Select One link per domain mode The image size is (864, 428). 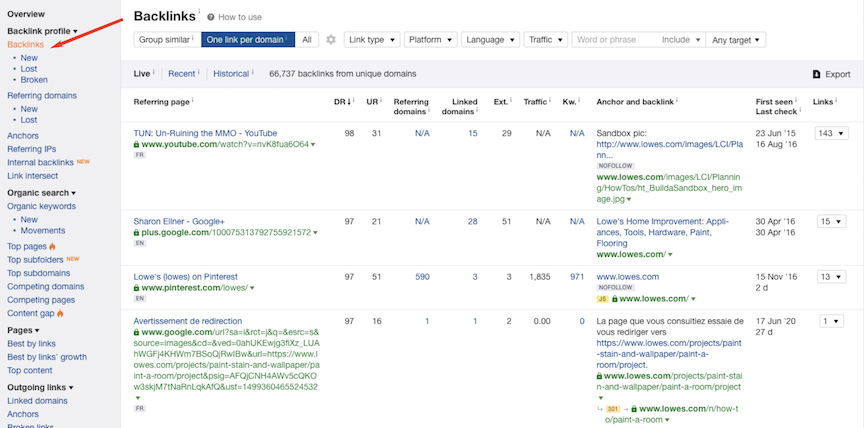tap(248, 40)
